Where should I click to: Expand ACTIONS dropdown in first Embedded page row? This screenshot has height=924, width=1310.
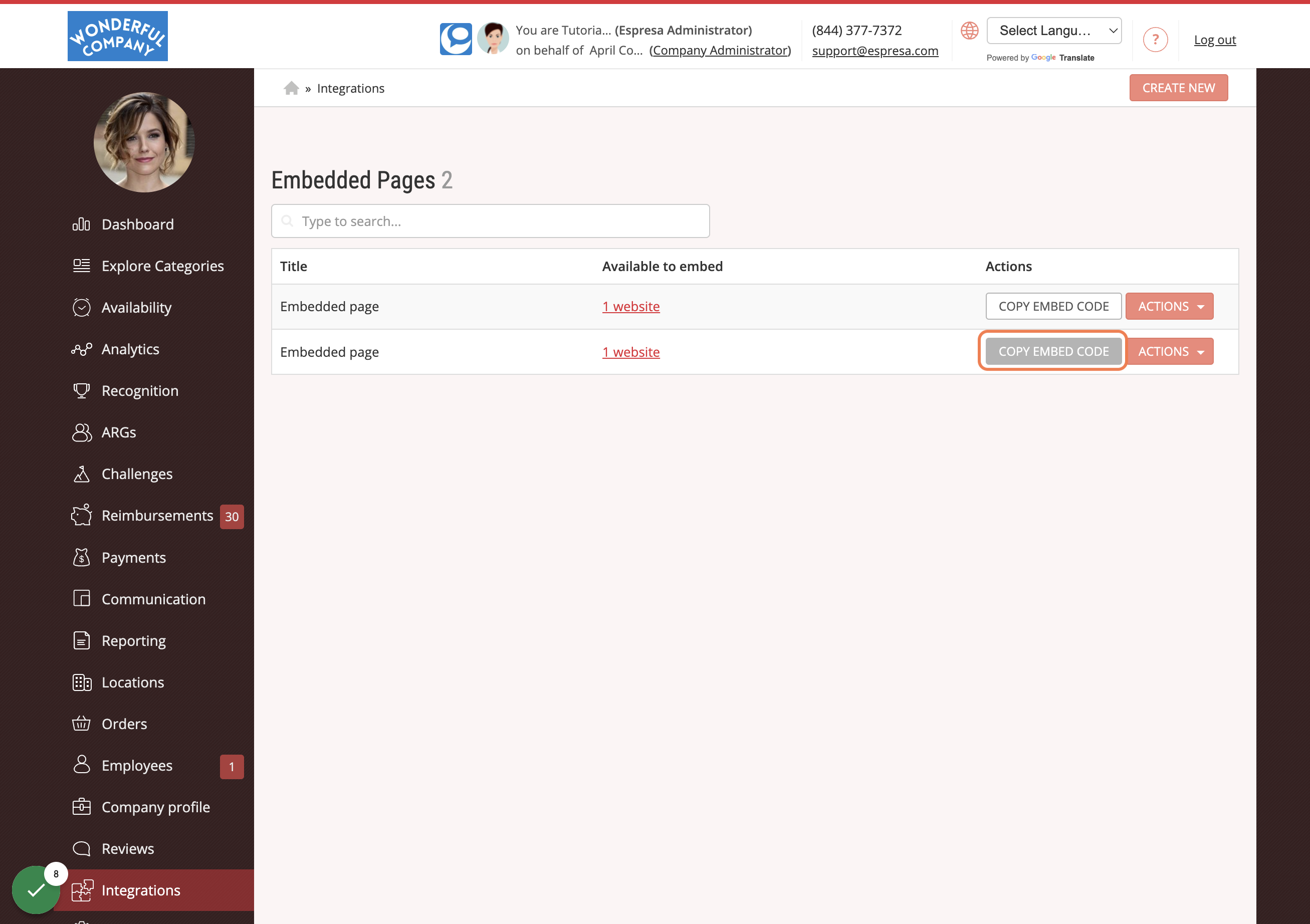point(1169,306)
